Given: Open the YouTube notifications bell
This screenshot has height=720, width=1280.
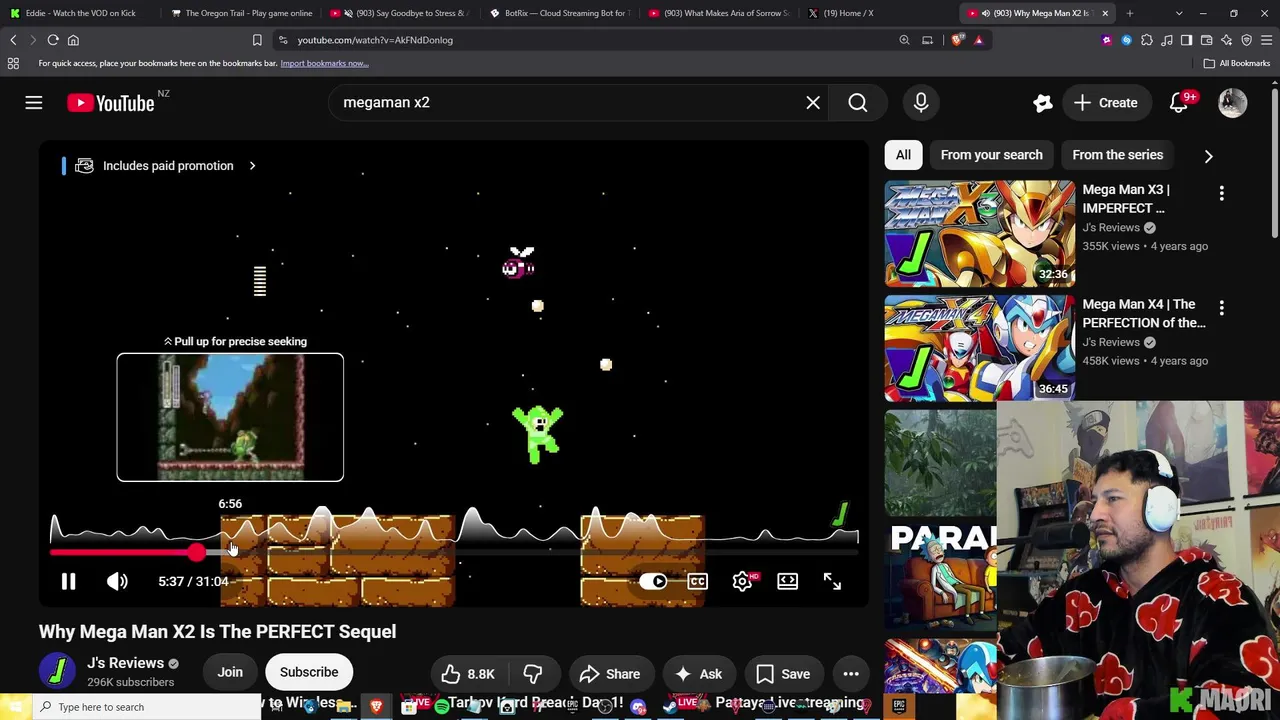Looking at the screenshot, I should (1179, 103).
